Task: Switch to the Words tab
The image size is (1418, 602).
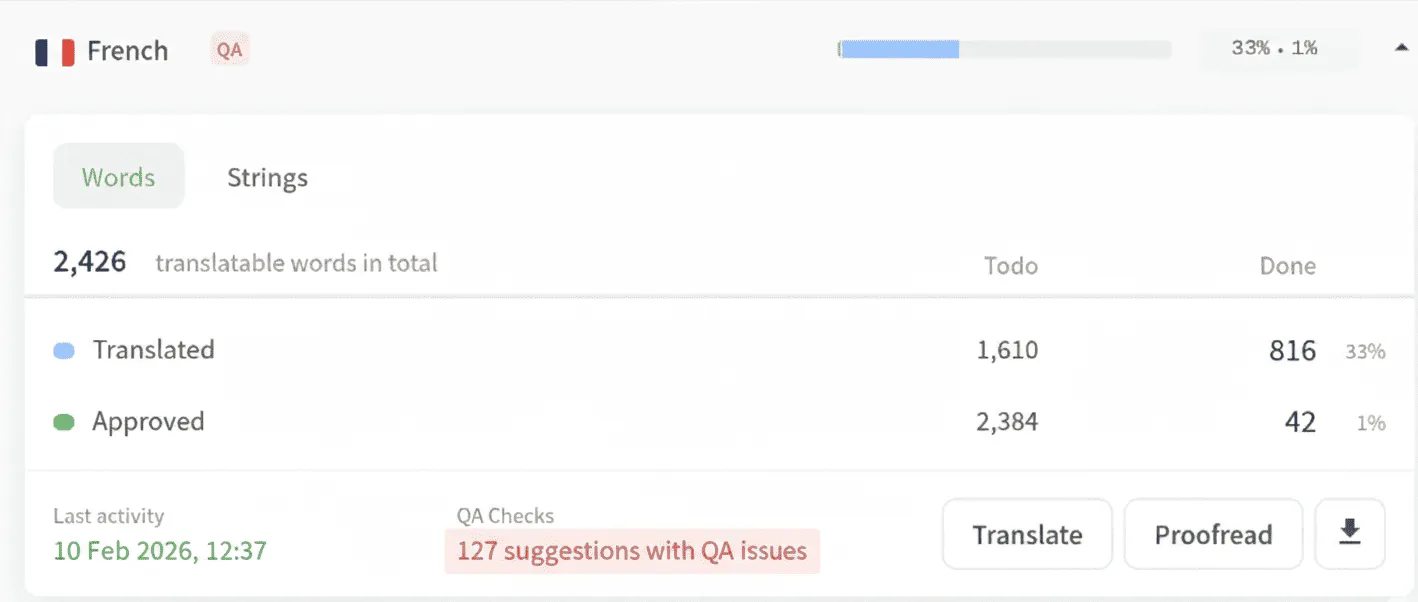Action: pos(118,177)
